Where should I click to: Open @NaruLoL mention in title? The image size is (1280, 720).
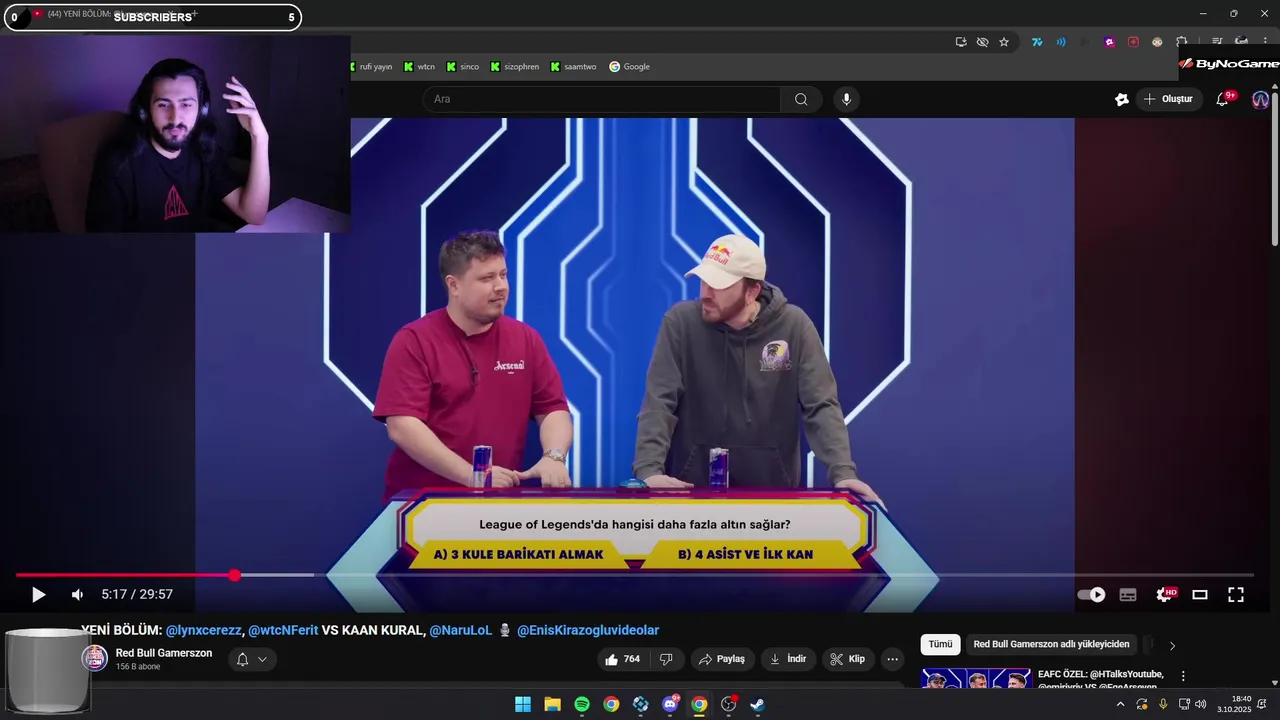click(x=461, y=630)
